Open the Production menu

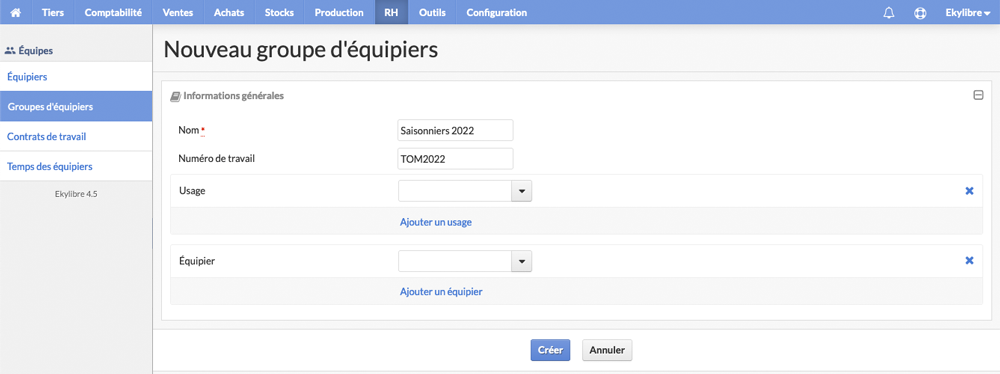click(x=339, y=12)
